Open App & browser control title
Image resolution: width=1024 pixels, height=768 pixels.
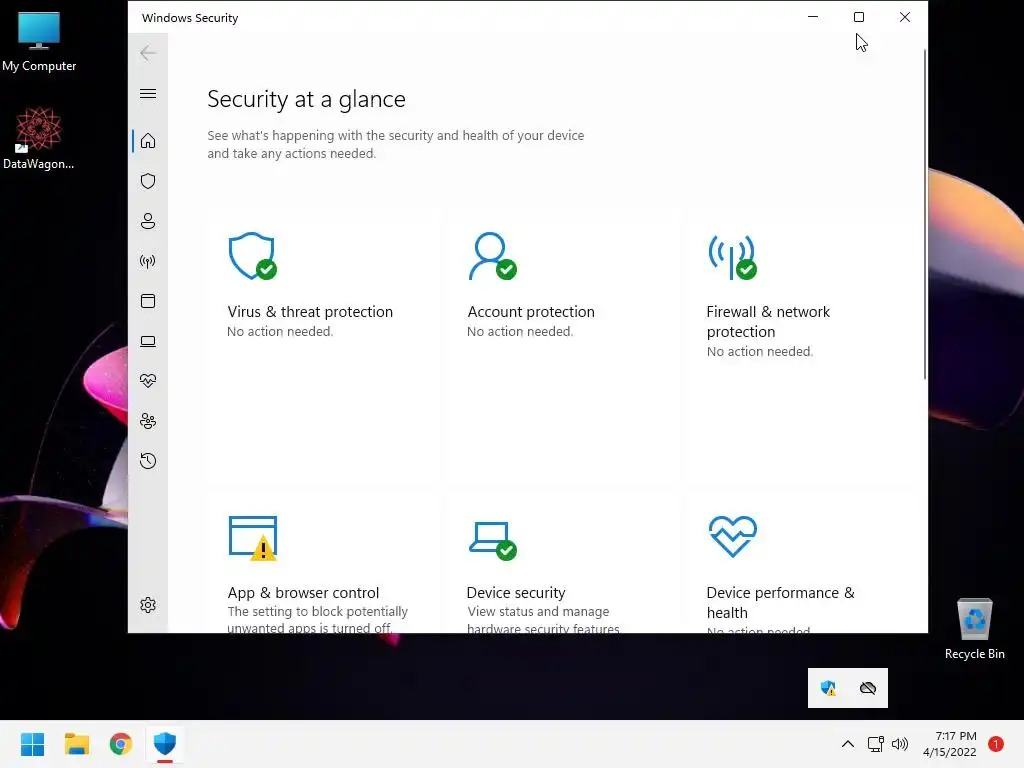tap(303, 593)
